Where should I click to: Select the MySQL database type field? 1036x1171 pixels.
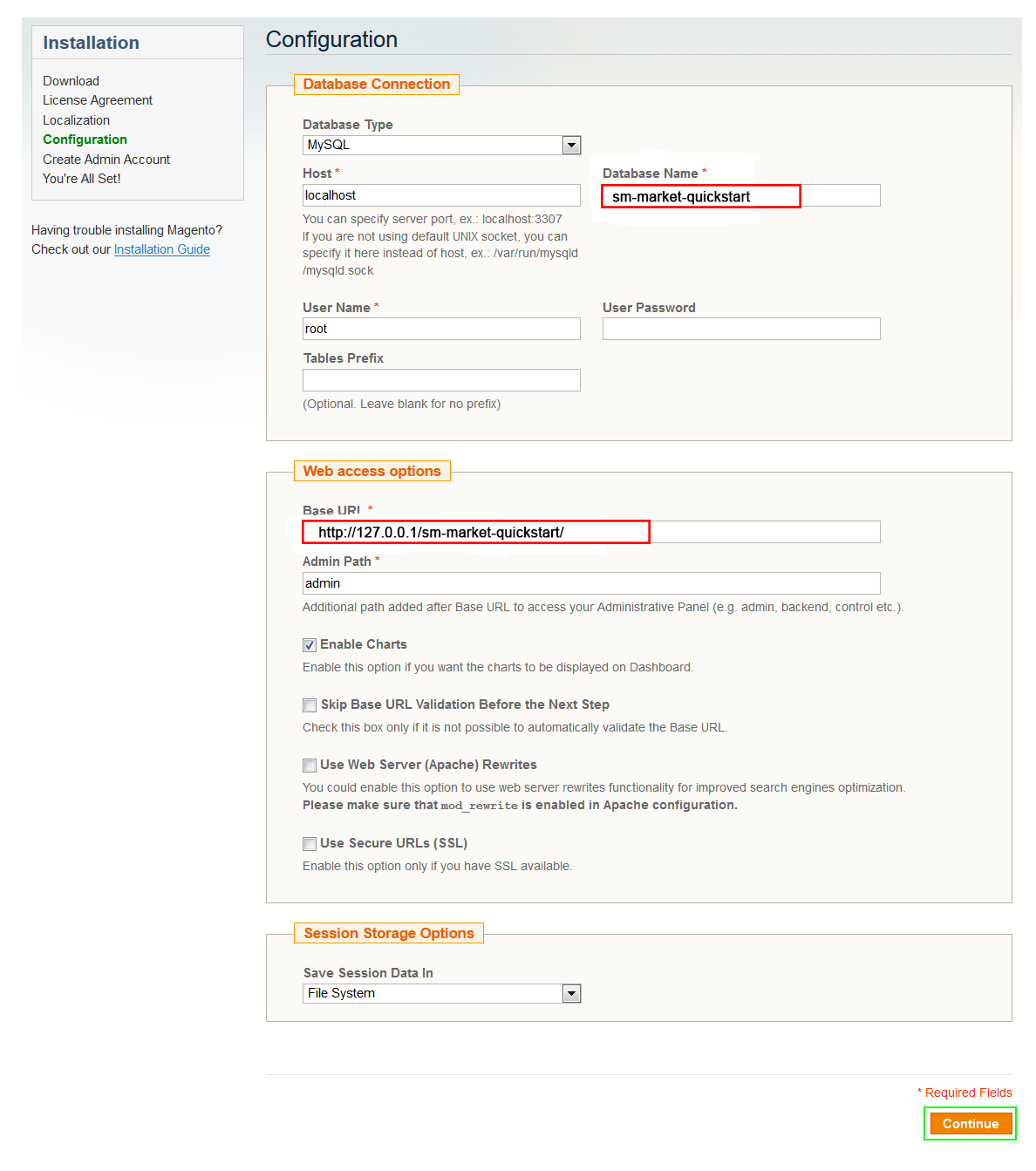click(441, 146)
